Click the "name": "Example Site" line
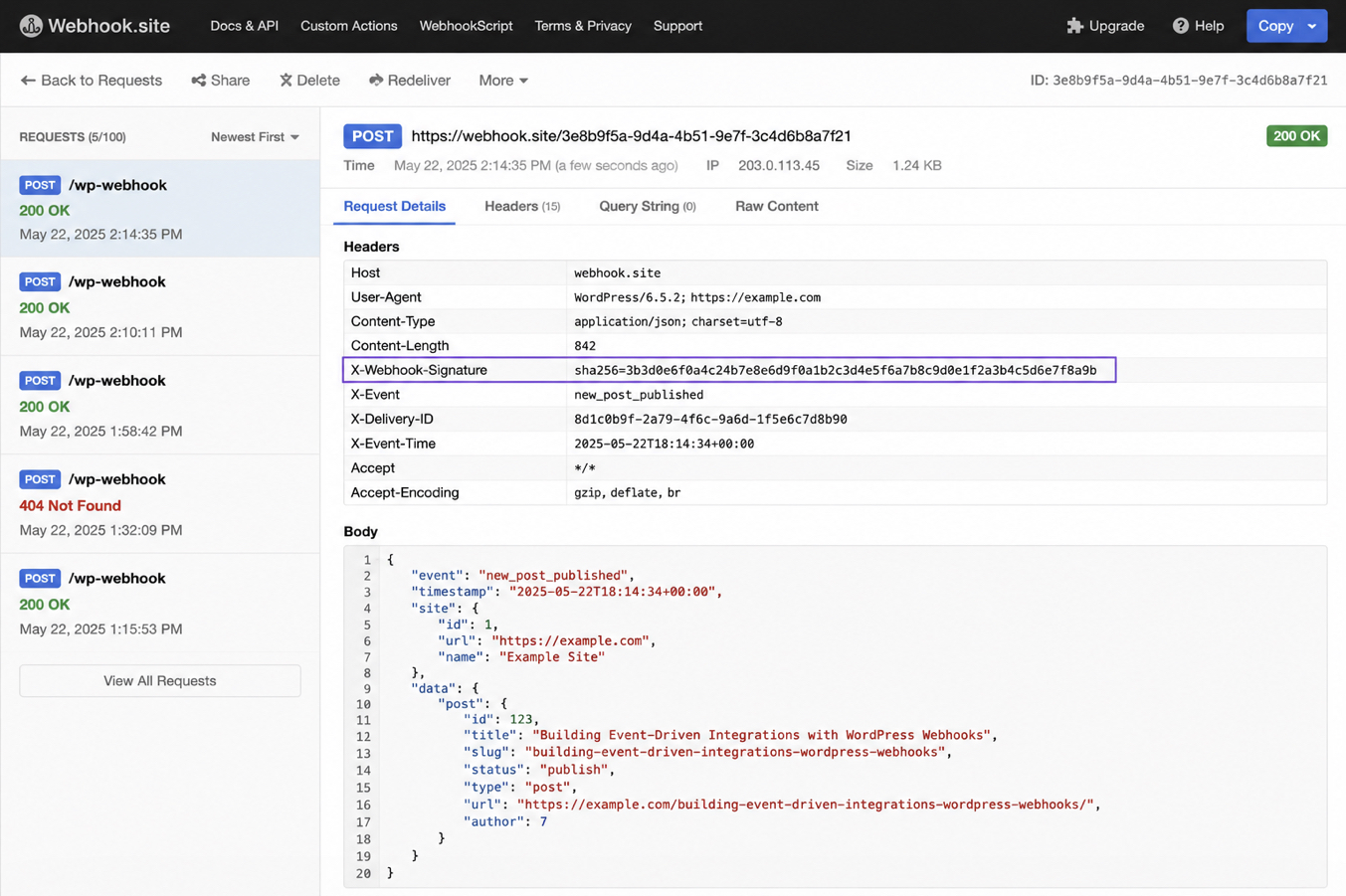1346x896 pixels. click(521, 656)
